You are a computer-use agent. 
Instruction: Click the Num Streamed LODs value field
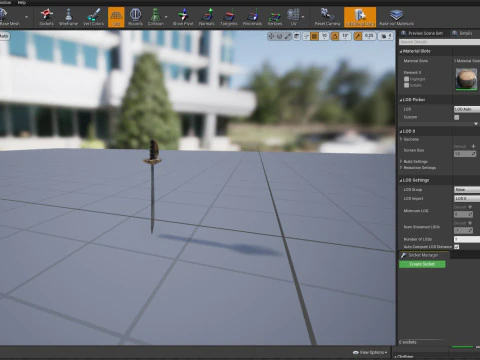463,230
